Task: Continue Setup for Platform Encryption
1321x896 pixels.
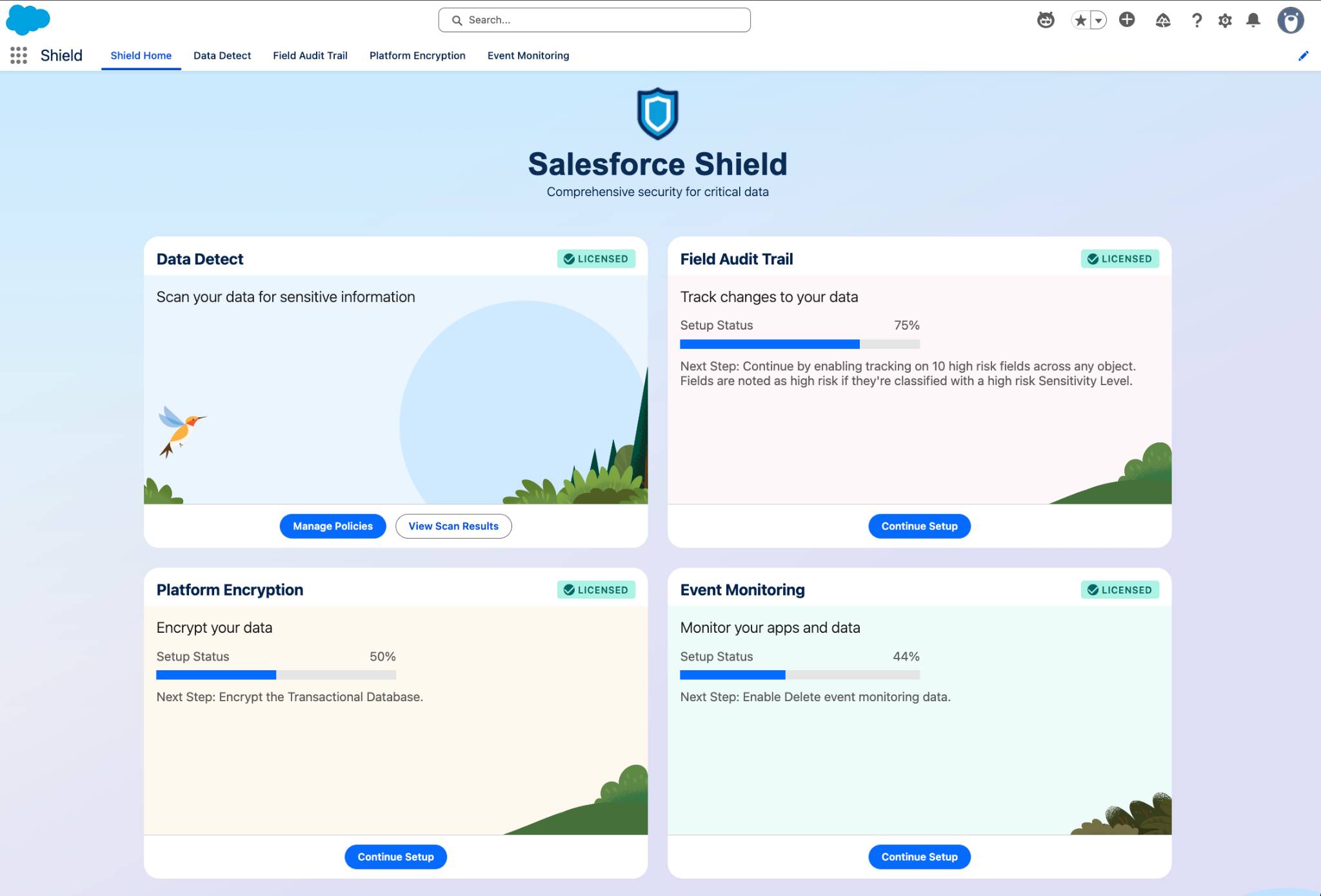Action: coord(395,857)
